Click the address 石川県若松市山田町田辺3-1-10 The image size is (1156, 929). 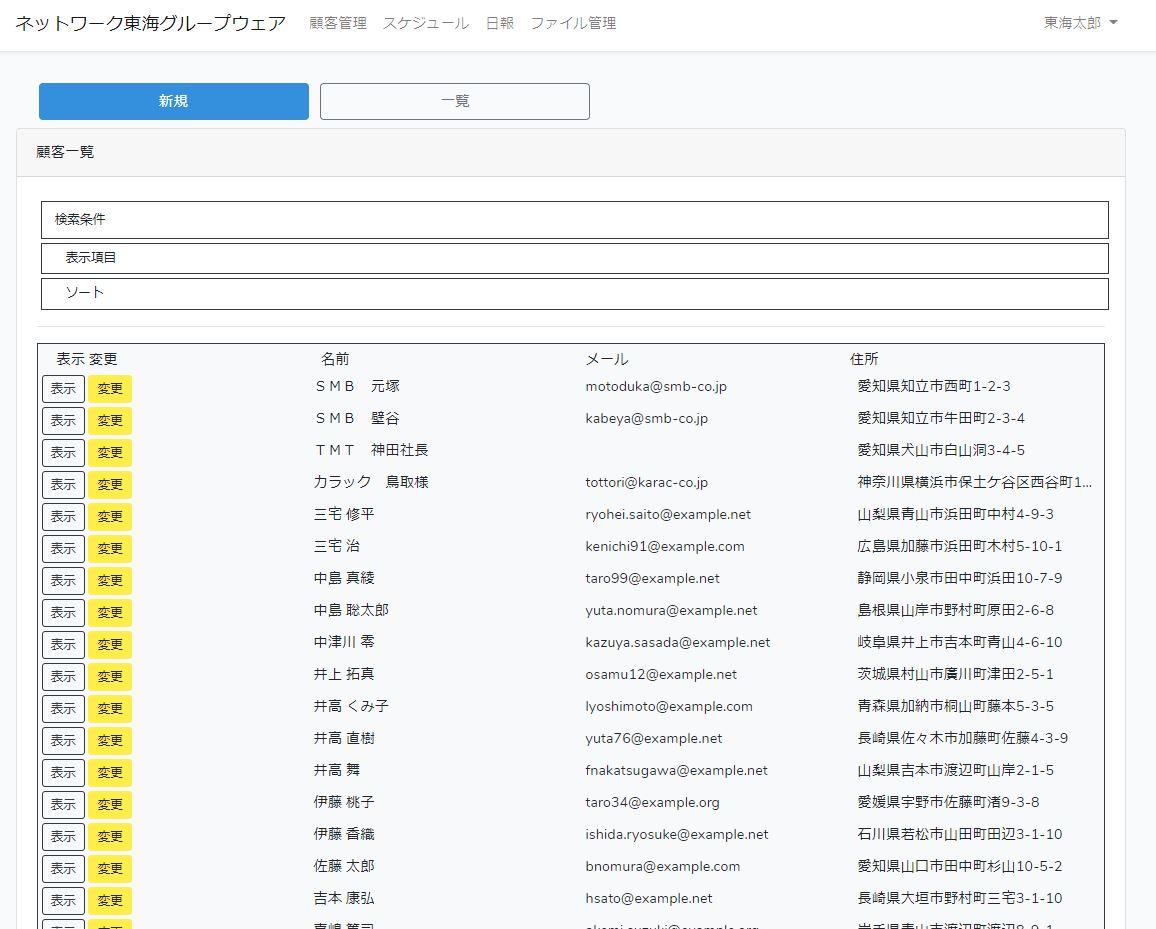[960, 834]
